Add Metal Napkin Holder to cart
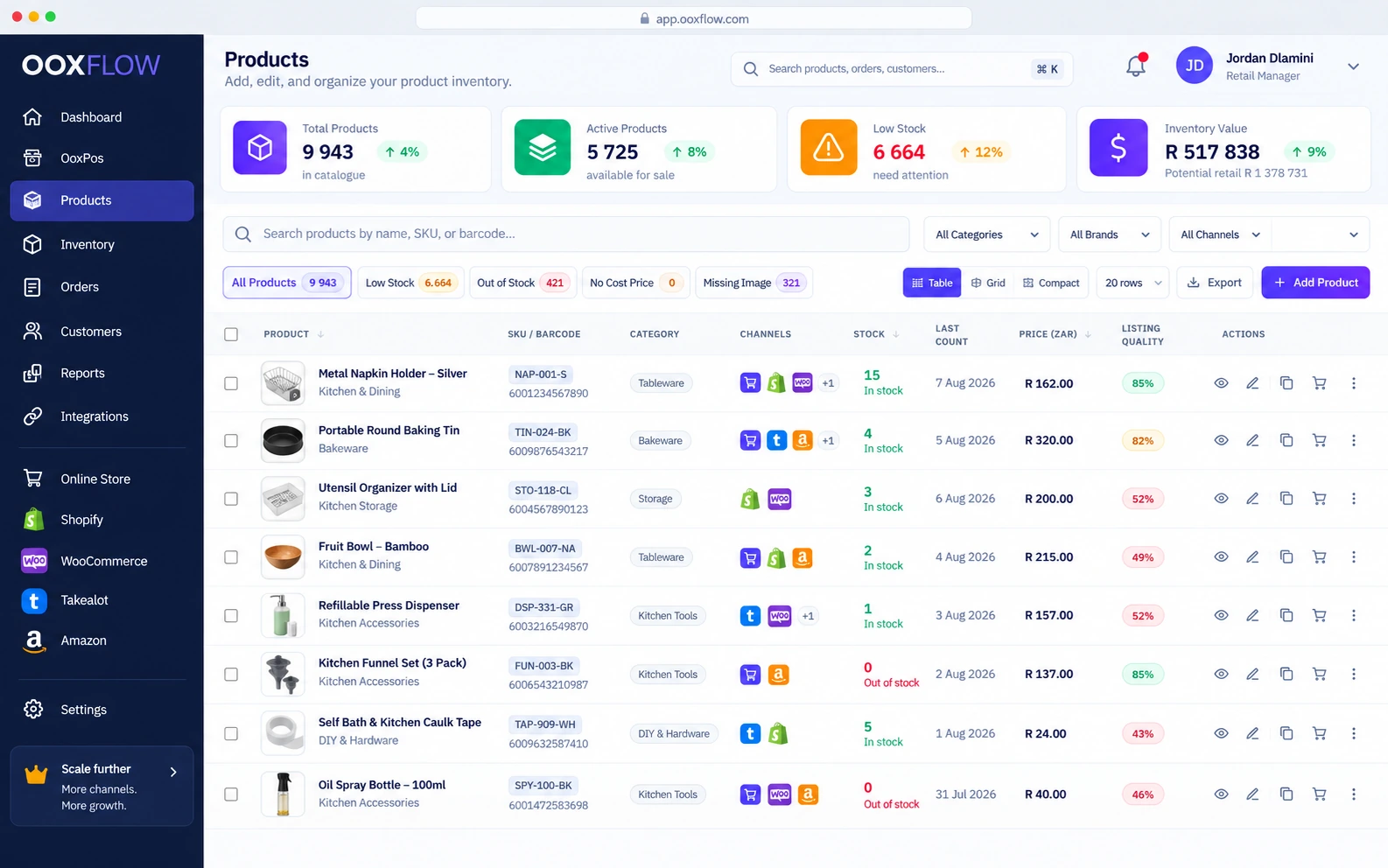This screenshot has height=868, width=1388. 1319,383
